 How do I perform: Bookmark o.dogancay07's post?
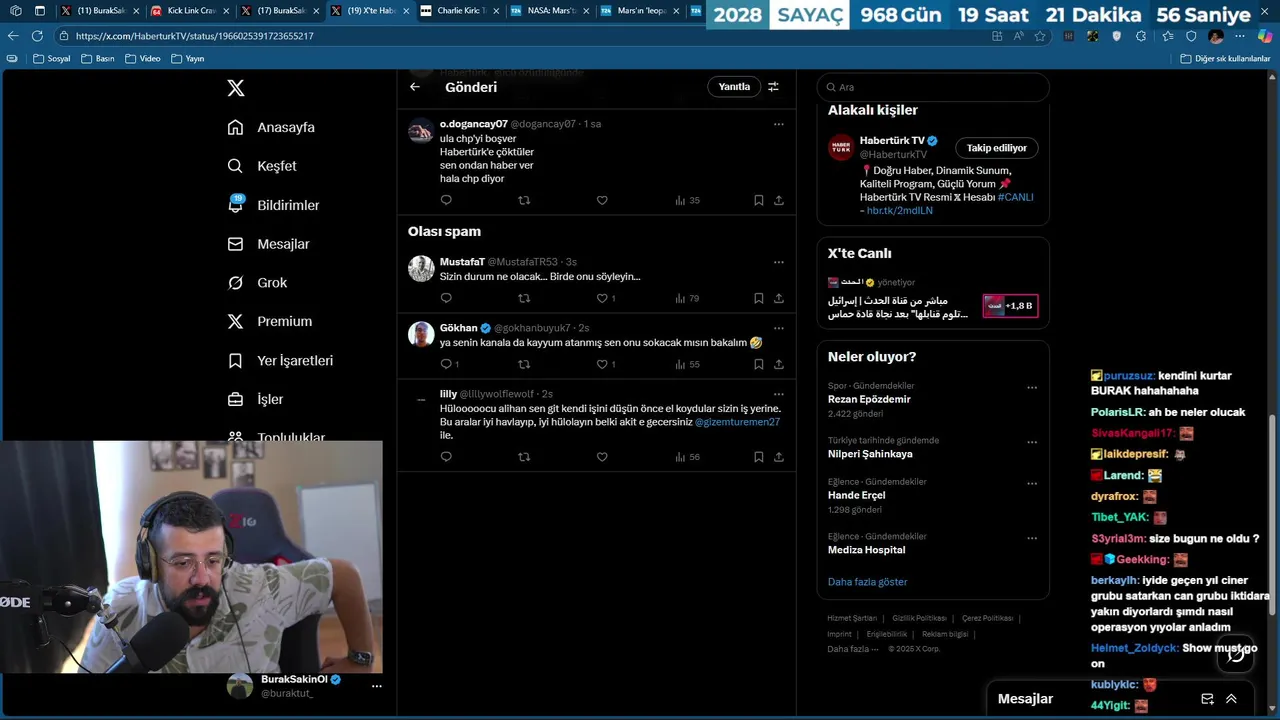click(759, 200)
